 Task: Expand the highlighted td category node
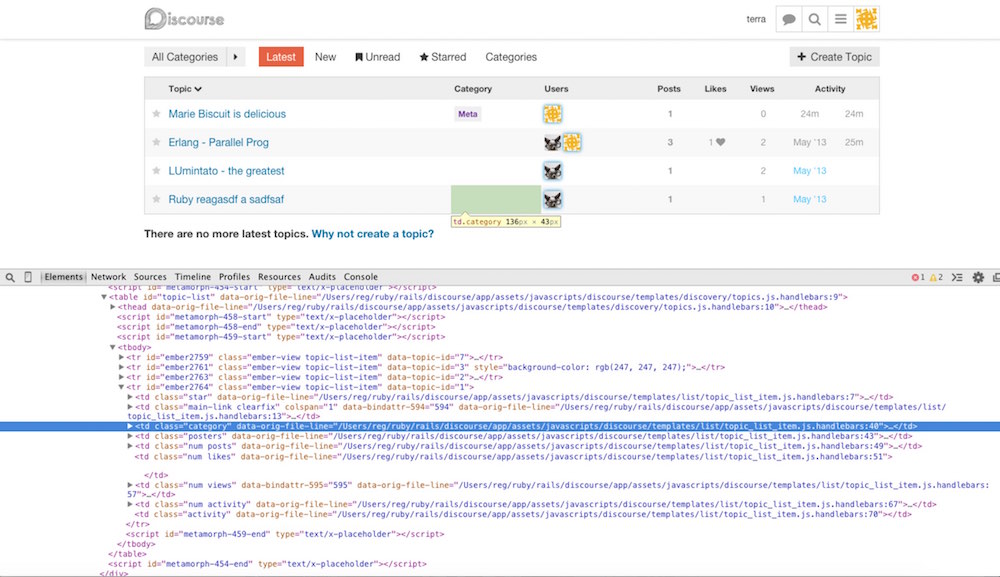coord(130,427)
